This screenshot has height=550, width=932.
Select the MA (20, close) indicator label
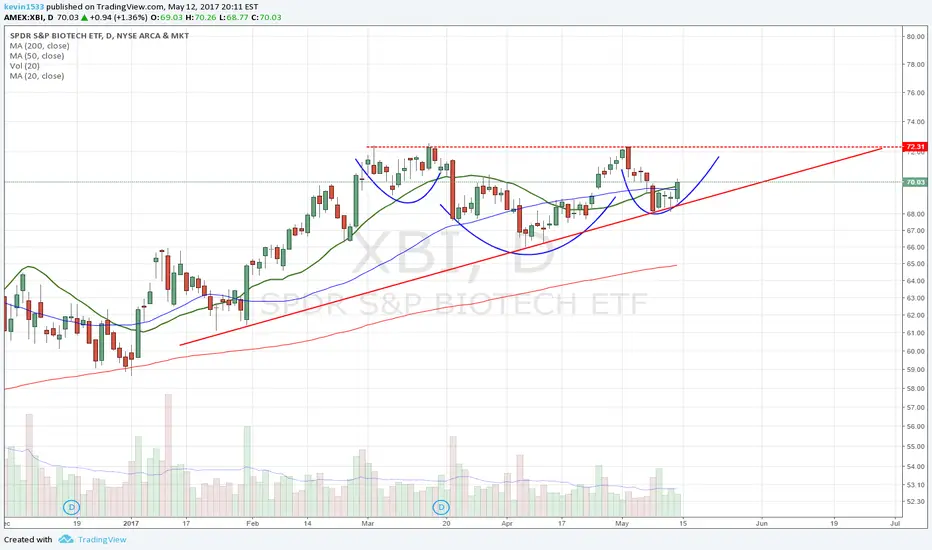pyautogui.click(x=37, y=76)
